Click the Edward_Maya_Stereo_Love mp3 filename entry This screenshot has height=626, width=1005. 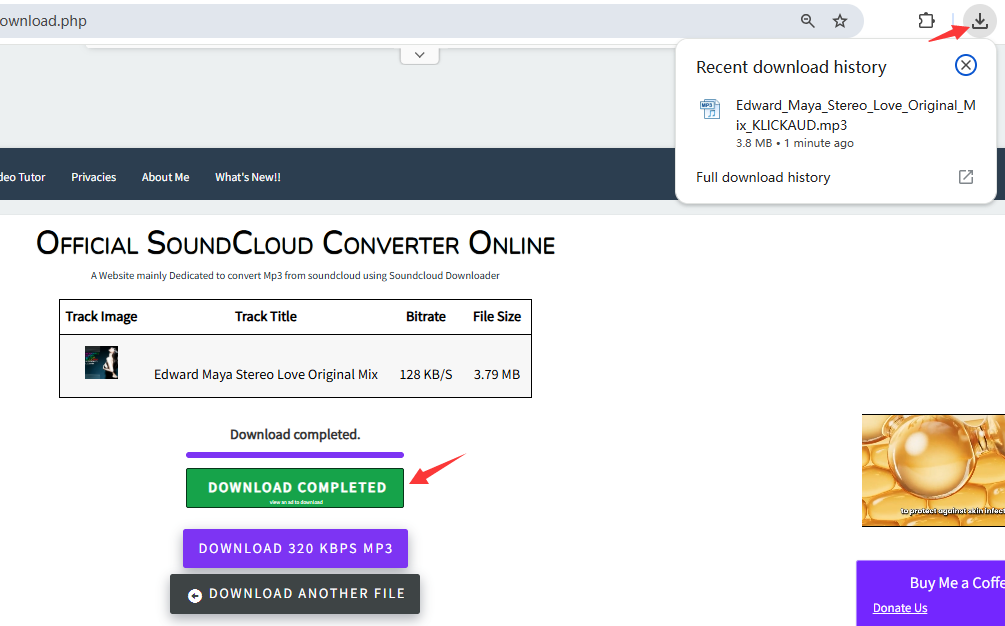pos(856,115)
